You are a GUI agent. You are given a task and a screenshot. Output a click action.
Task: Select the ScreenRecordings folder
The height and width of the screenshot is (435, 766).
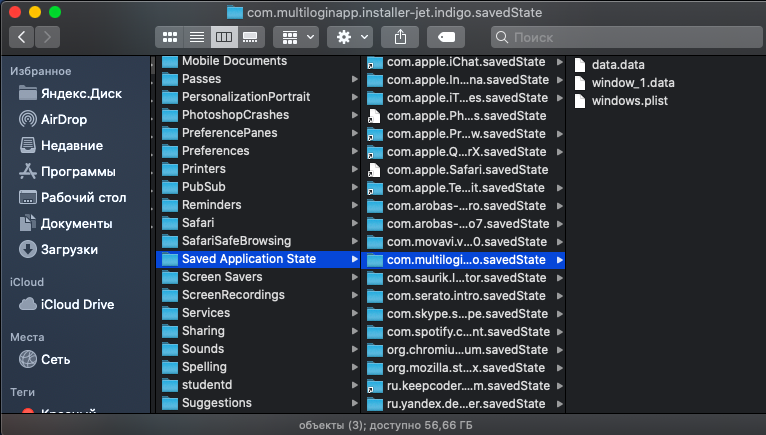(x=258, y=295)
